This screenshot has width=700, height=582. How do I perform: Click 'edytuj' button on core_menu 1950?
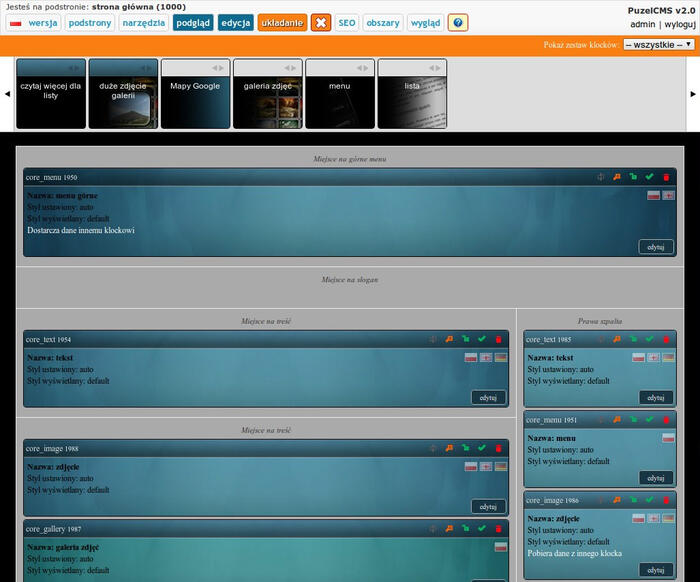[656, 247]
